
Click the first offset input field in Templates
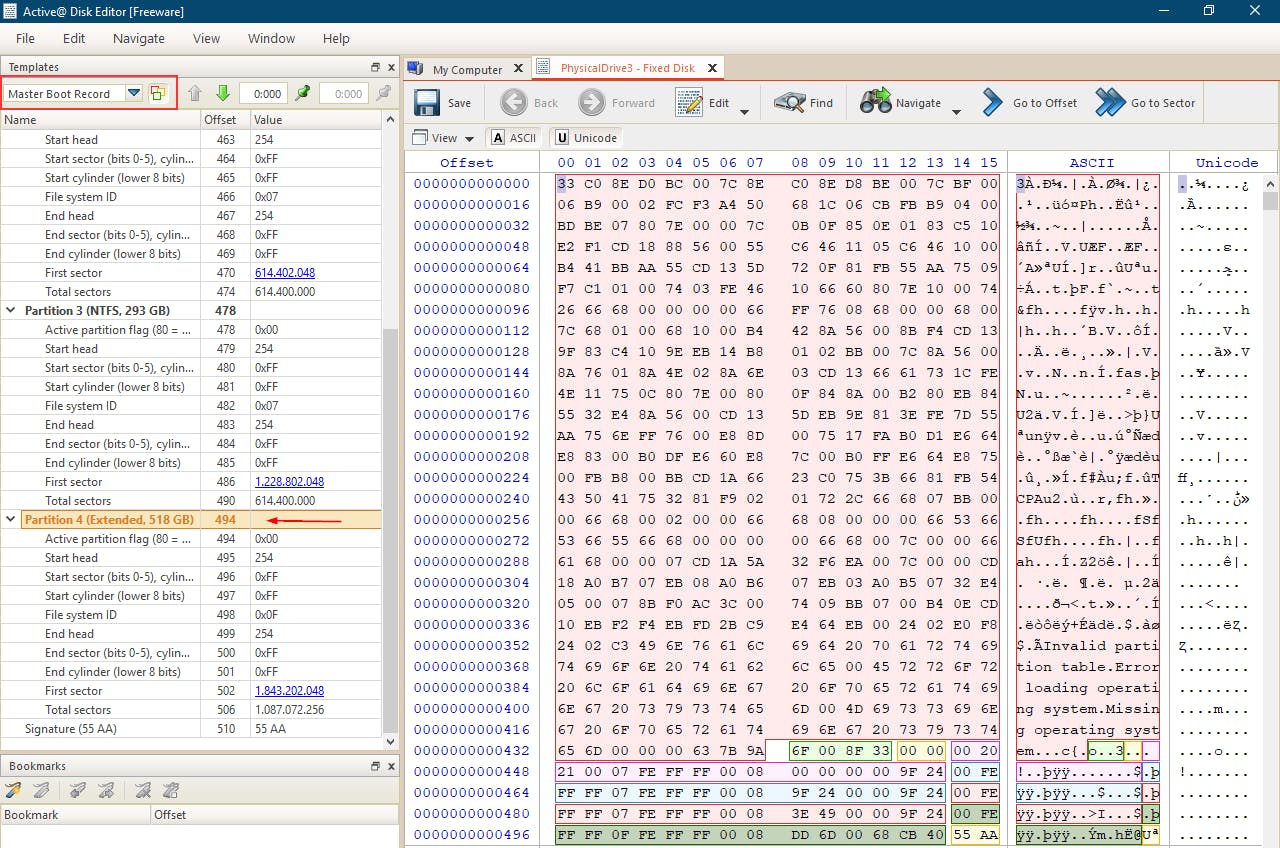[264, 93]
